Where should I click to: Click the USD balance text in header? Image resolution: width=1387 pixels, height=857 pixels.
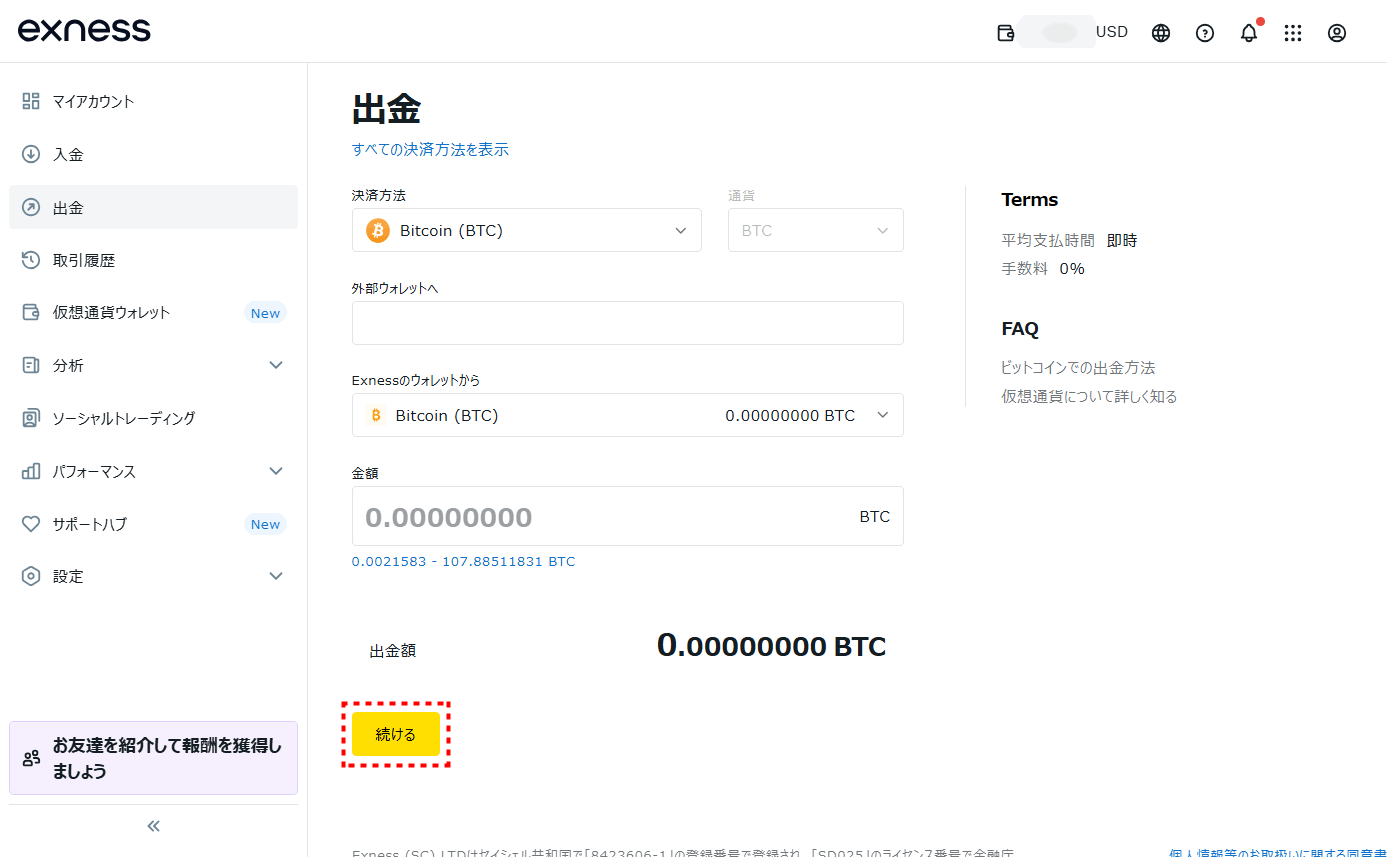[1112, 32]
